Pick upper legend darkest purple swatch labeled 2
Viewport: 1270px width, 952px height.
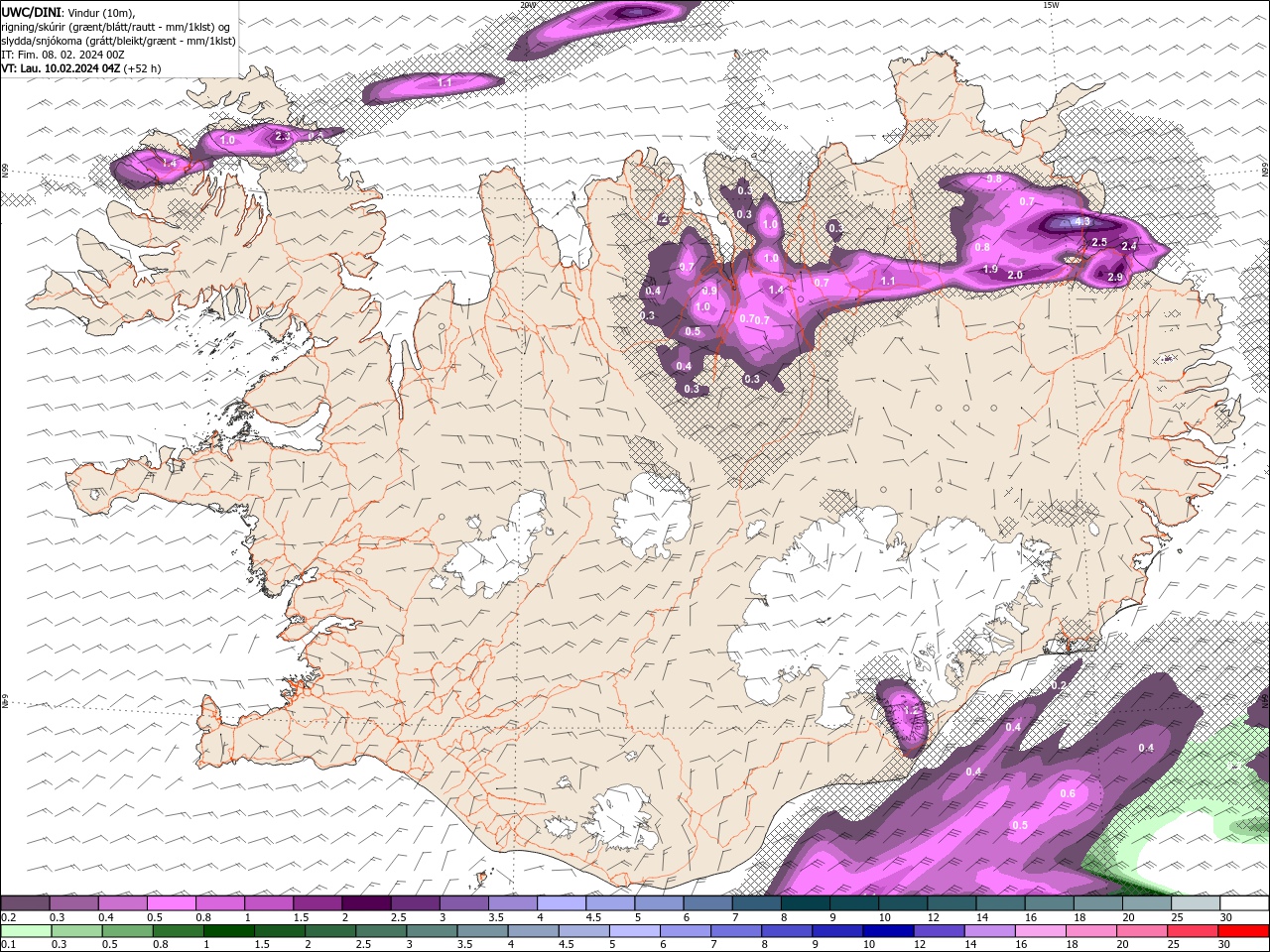366,902
